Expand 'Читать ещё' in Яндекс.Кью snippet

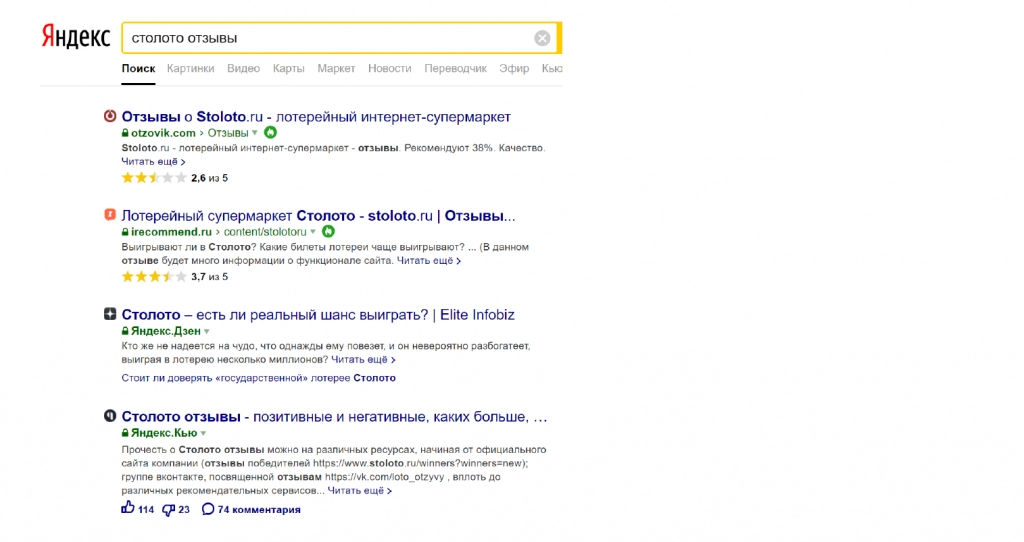point(359,490)
